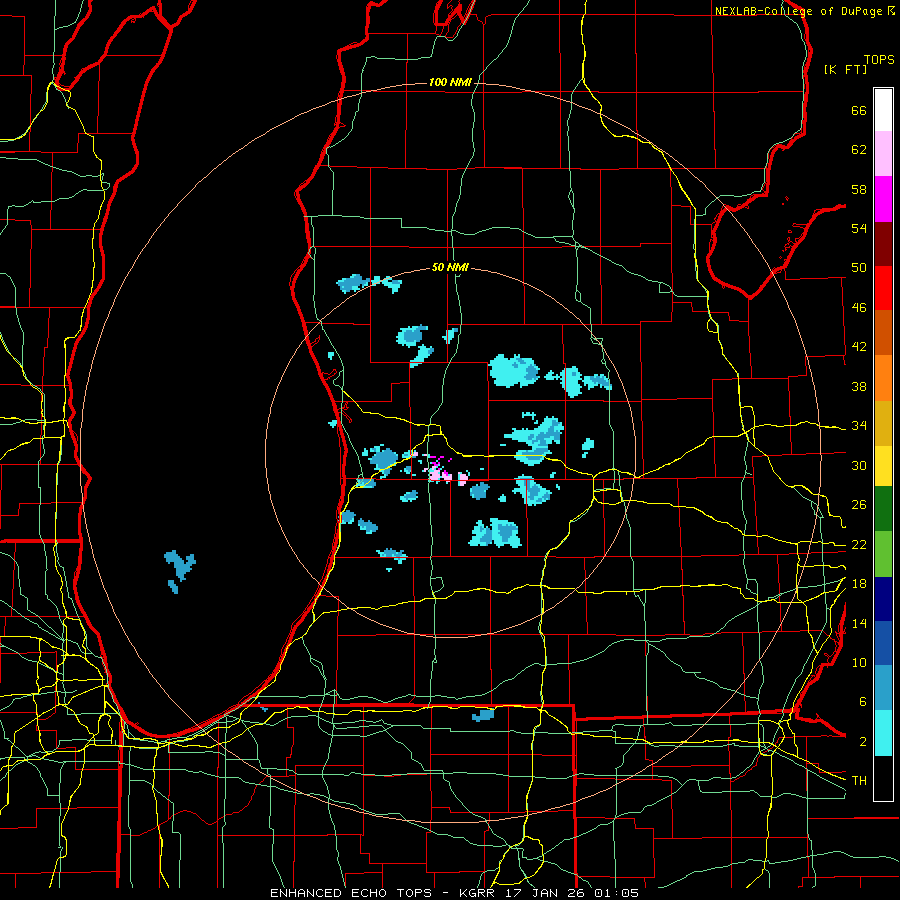The height and width of the screenshot is (900, 900).
Task: Click the gold 38 kft legend swatch
Action: tap(883, 423)
